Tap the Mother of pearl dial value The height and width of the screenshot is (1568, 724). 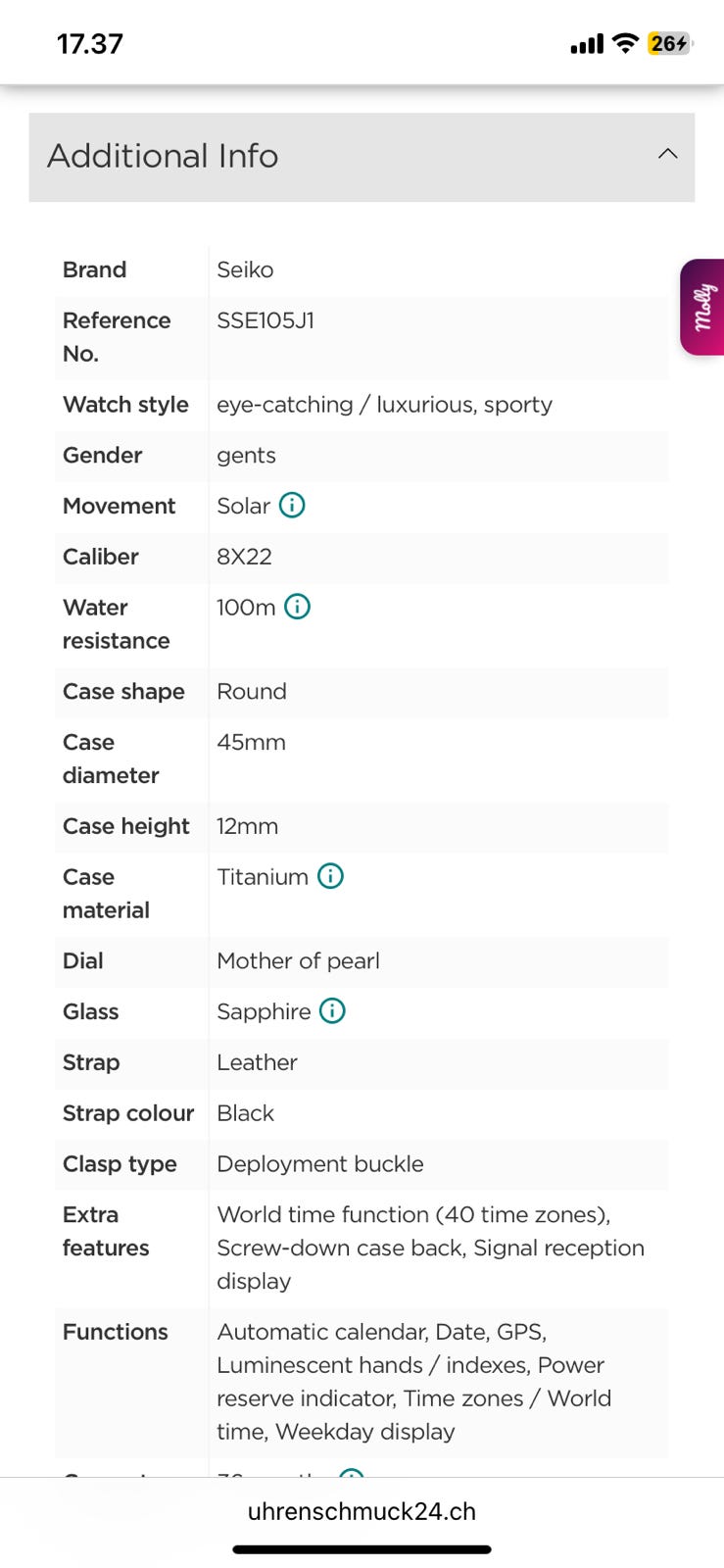pos(298,960)
